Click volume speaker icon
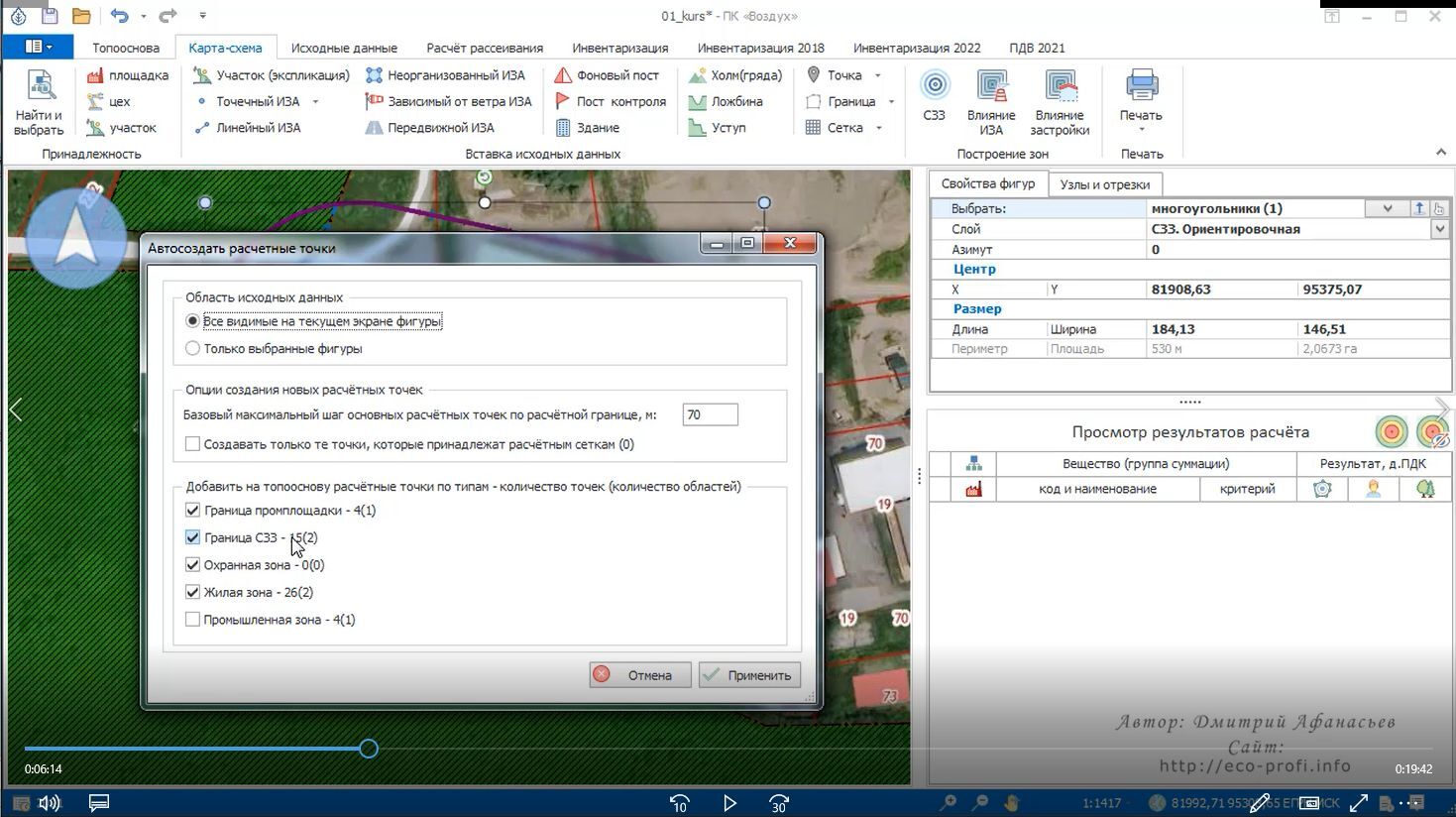The width and height of the screenshot is (1456, 817). click(50, 803)
